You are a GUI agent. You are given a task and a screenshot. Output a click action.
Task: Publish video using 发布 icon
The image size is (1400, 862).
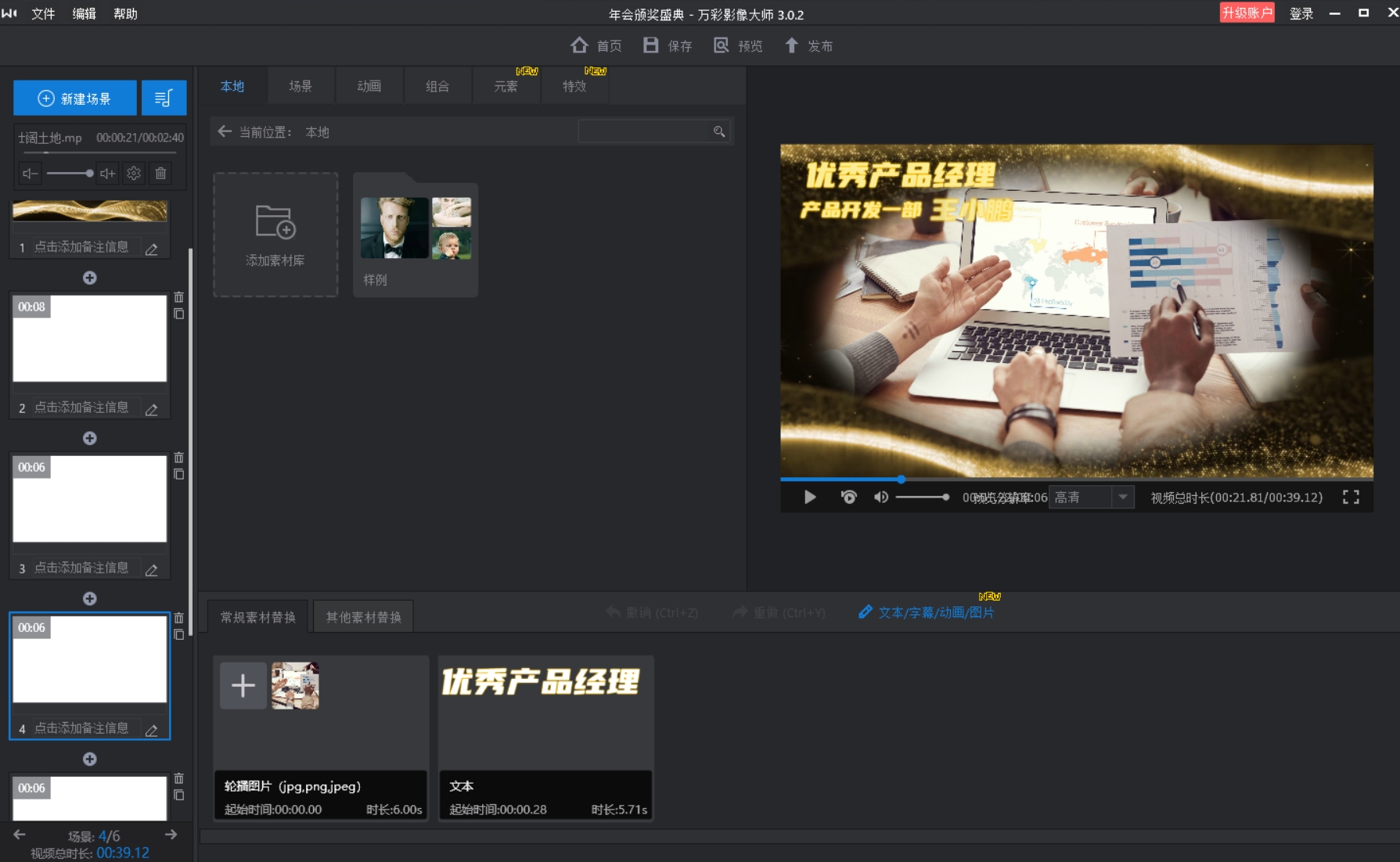(x=791, y=45)
